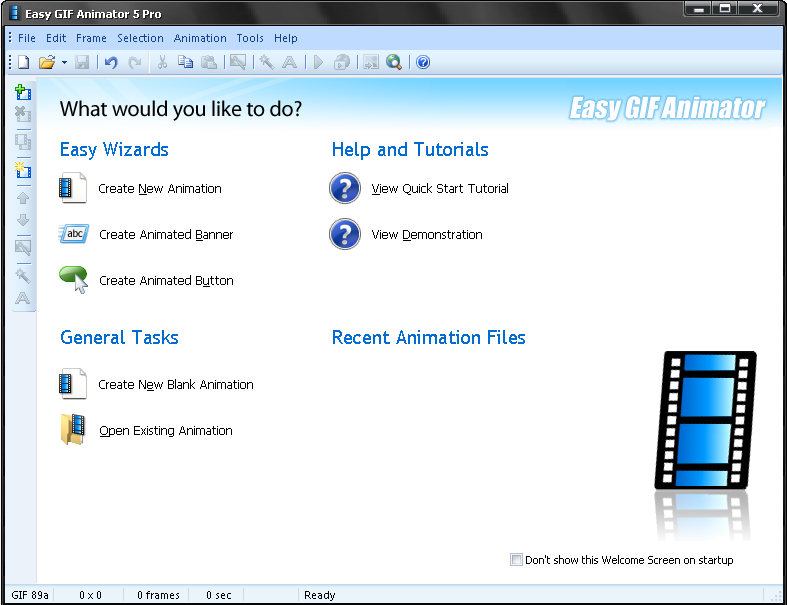Click the Resize animation toolbar icon

coord(371,62)
